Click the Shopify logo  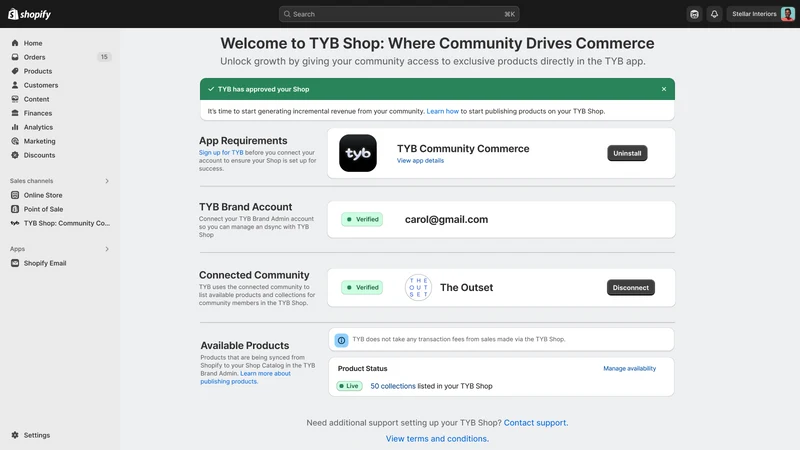[x=29, y=14]
